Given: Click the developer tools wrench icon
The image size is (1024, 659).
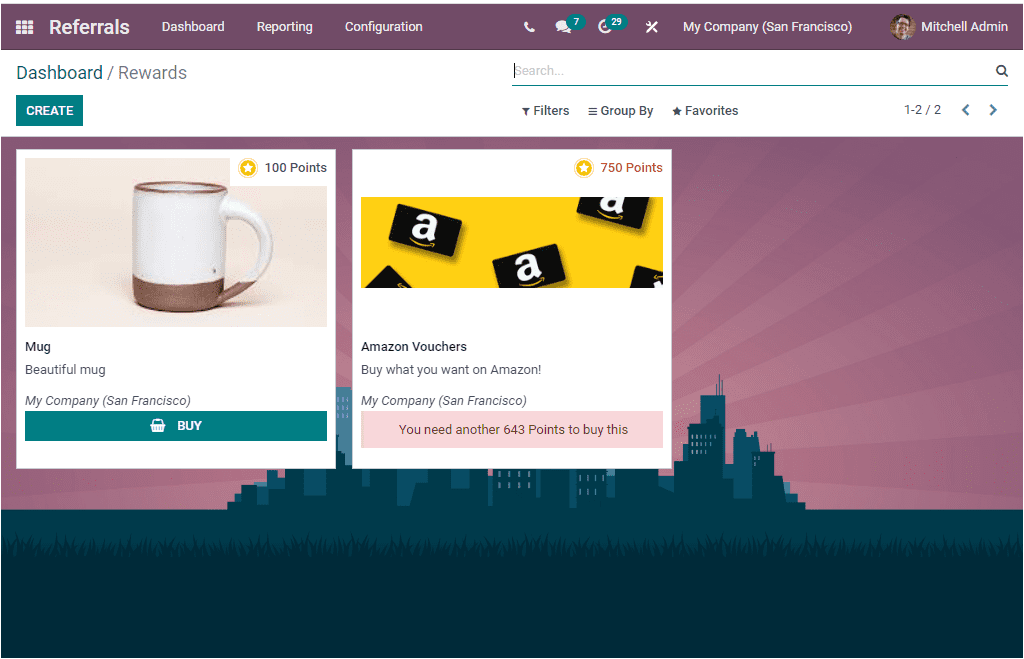Looking at the screenshot, I should 651,26.
